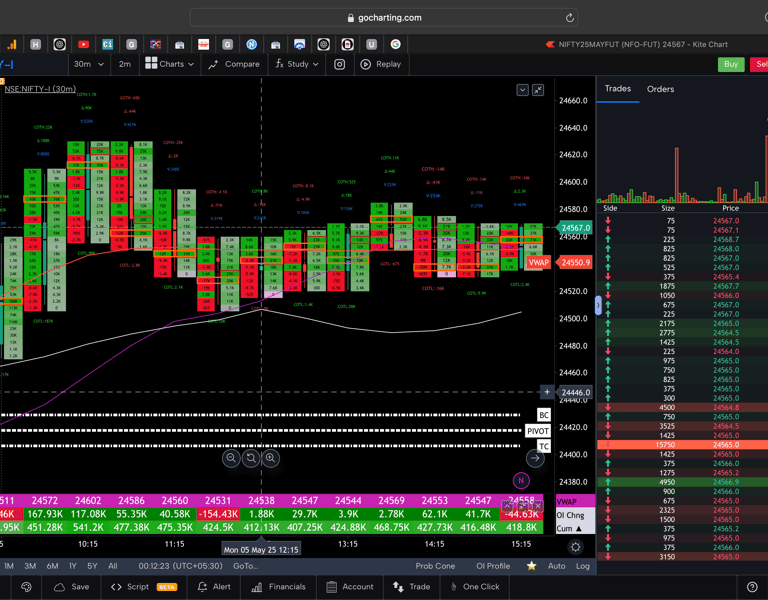
Task: Open chart settings gear icon
Action: (576, 547)
